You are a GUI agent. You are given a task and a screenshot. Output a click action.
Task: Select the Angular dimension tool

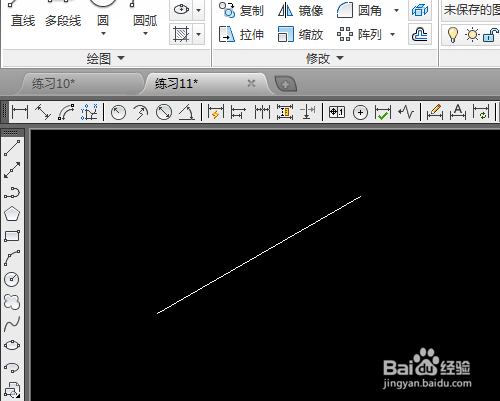[x=187, y=112]
